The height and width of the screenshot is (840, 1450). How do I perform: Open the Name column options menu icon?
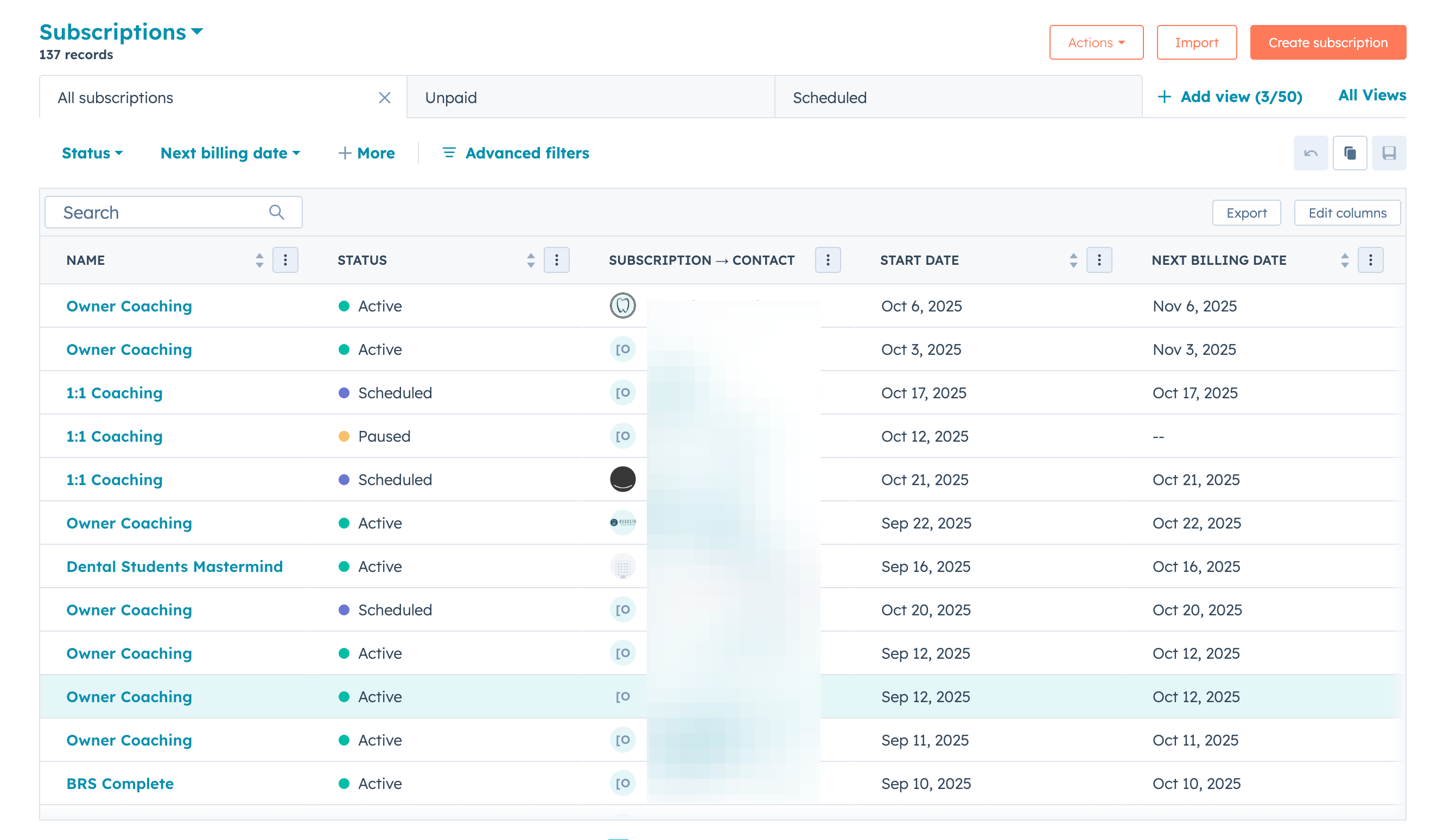click(285, 260)
